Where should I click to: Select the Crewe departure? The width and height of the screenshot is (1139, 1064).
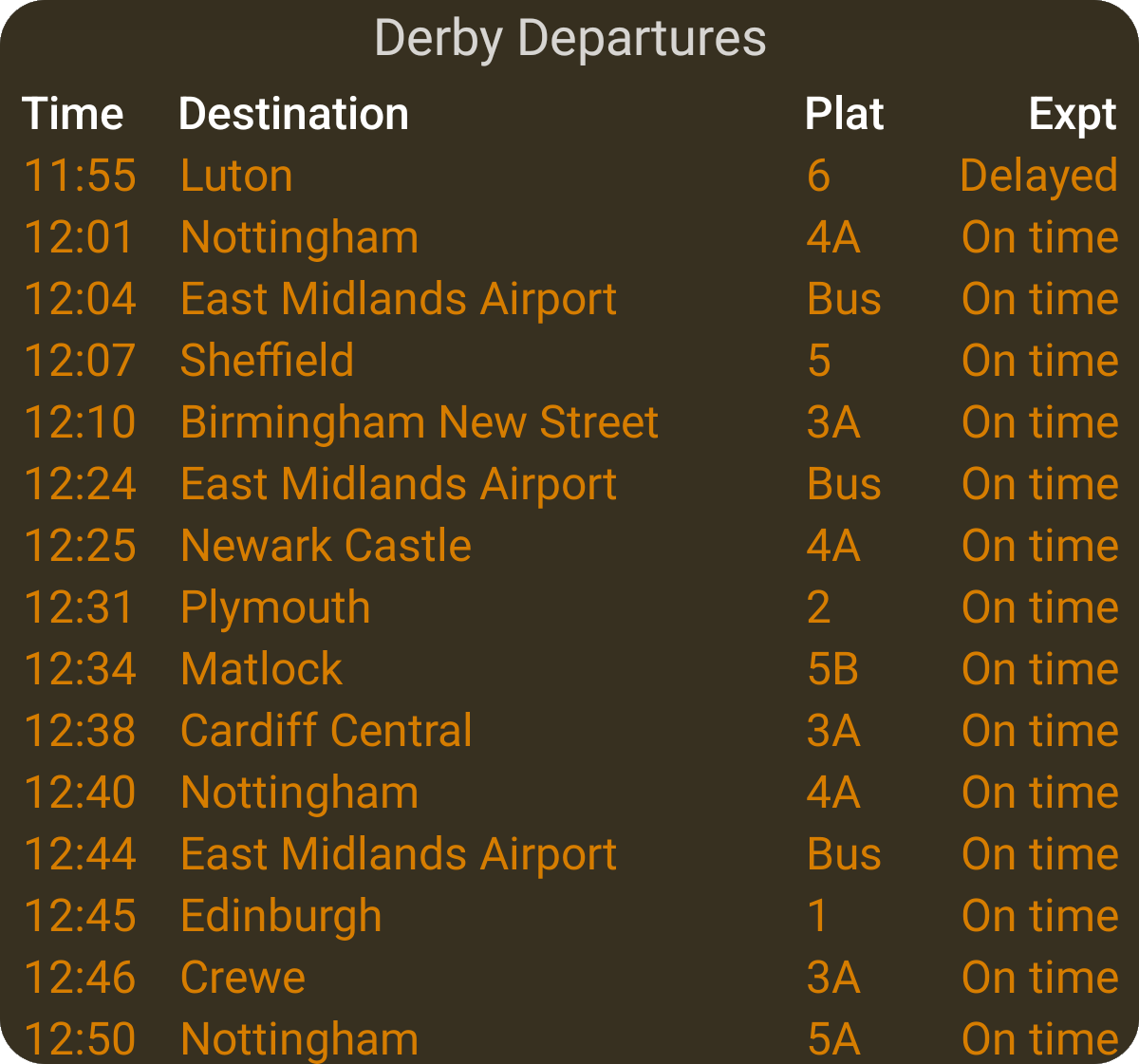tap(243, 979)
